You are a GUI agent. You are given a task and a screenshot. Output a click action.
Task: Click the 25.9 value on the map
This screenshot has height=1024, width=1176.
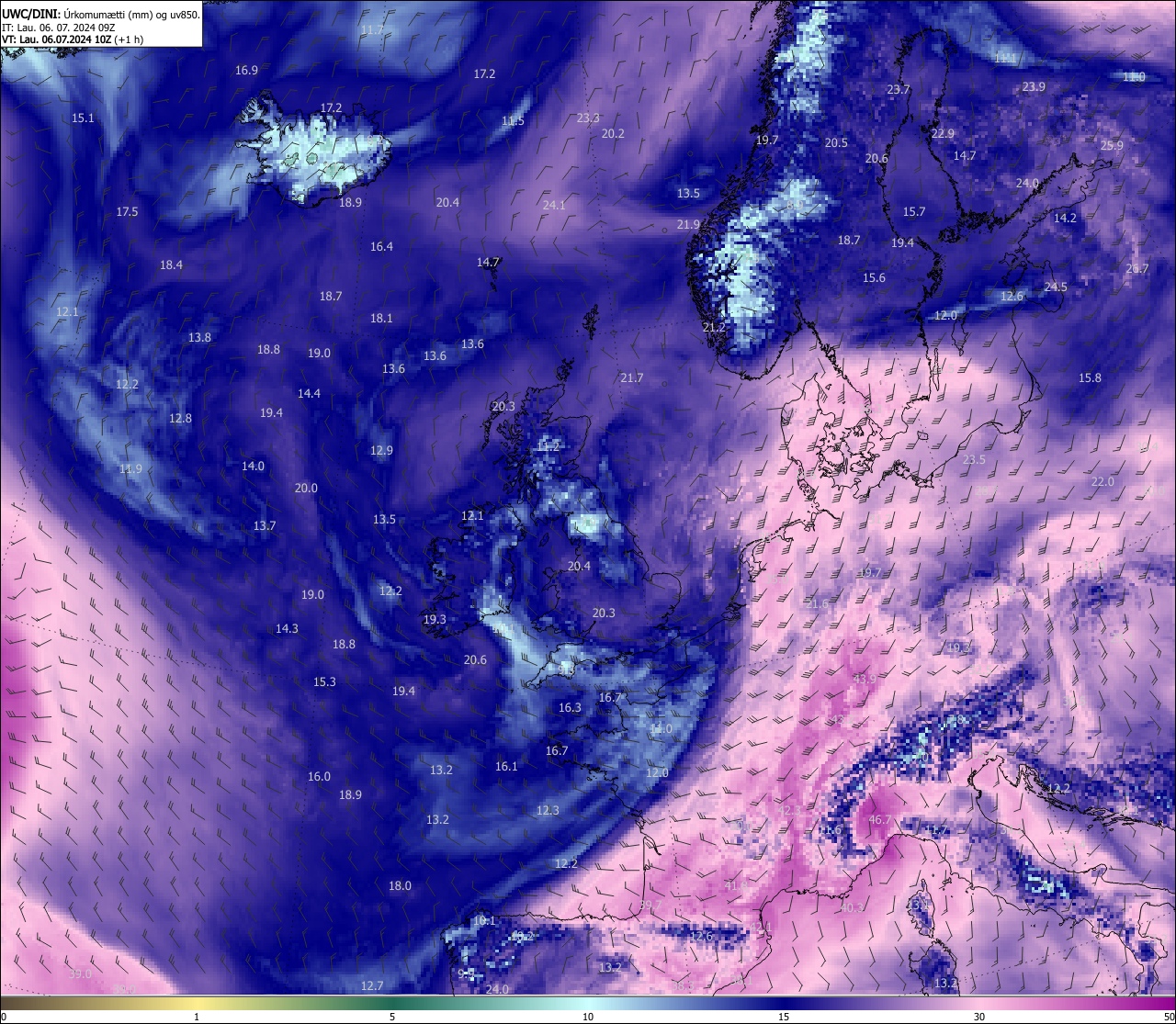pos(1112,145)
